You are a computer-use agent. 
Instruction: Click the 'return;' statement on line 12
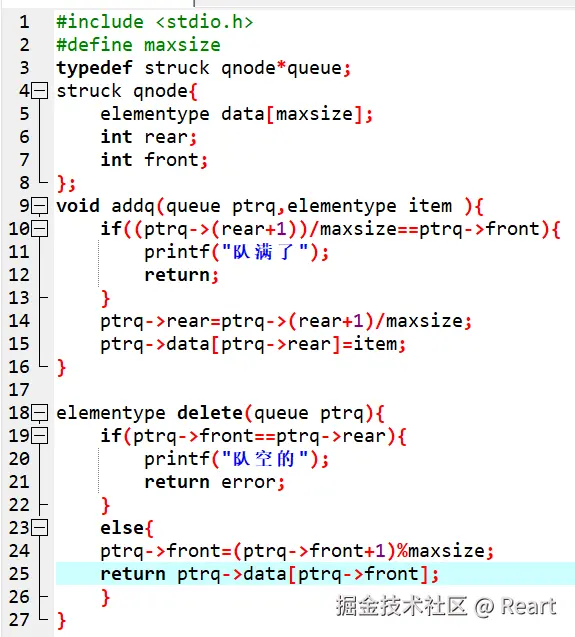[x=182, y=275]
